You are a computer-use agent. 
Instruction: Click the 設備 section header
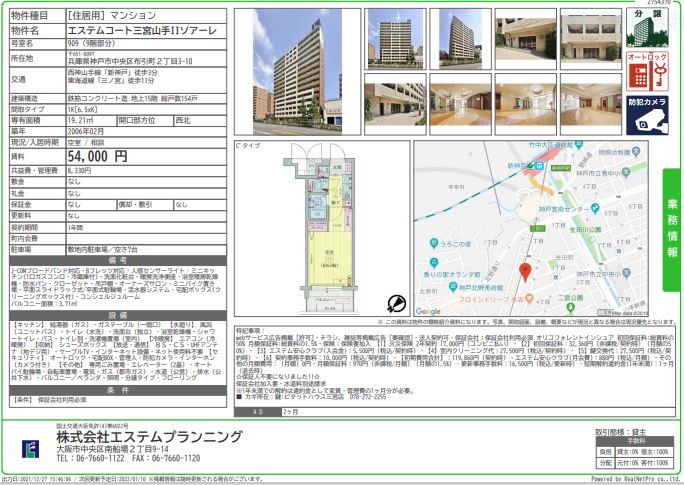[x=118, y=315]
